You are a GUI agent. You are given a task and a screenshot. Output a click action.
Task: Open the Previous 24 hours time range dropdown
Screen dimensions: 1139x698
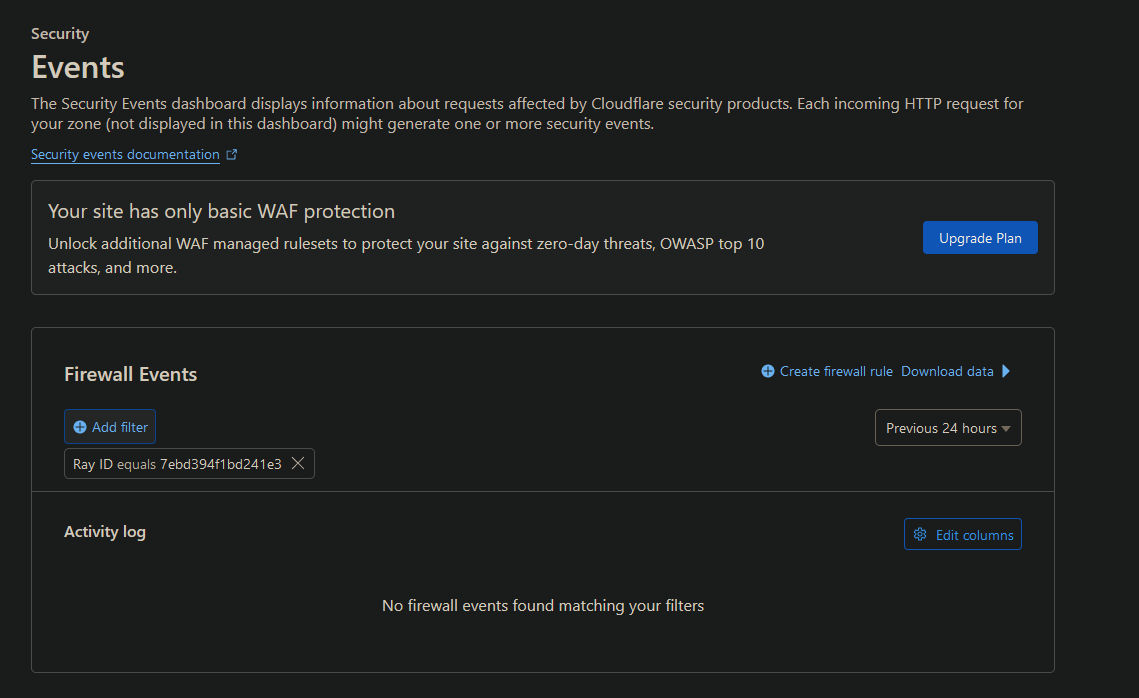pyautogui.click(x=948, y=427)
